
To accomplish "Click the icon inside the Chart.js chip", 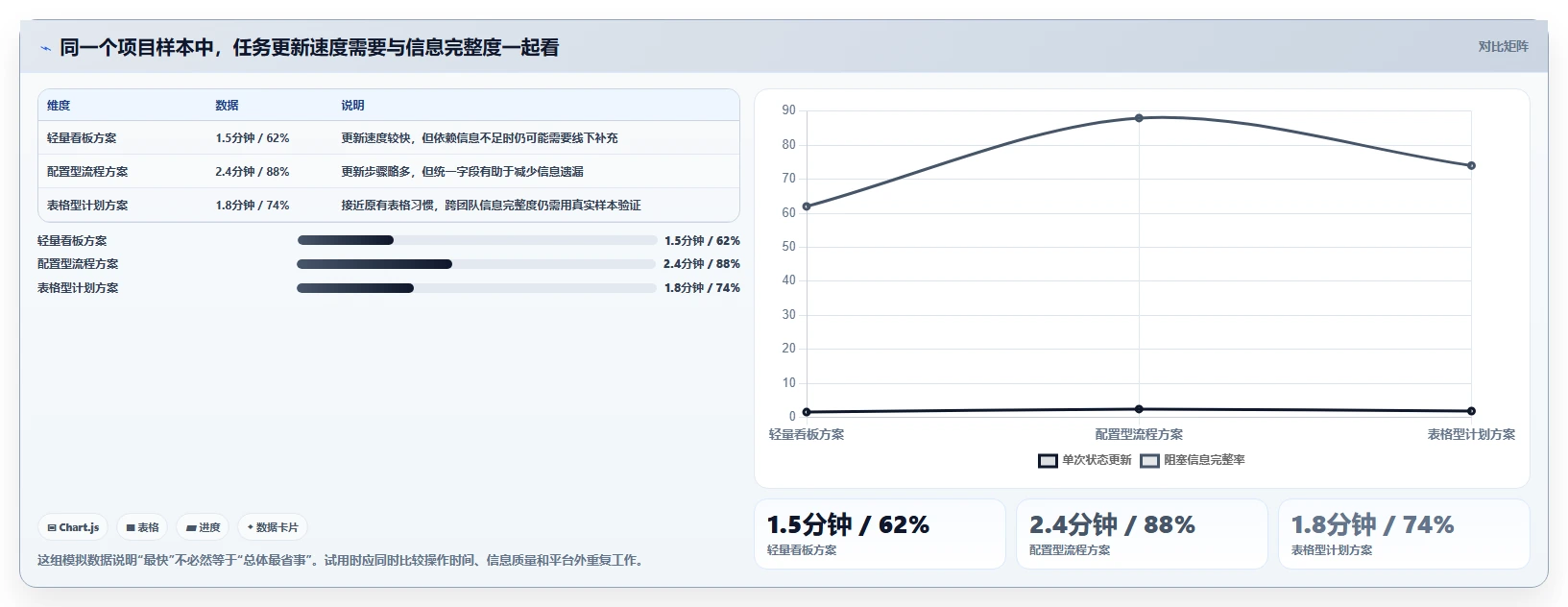I will [52, 527].
